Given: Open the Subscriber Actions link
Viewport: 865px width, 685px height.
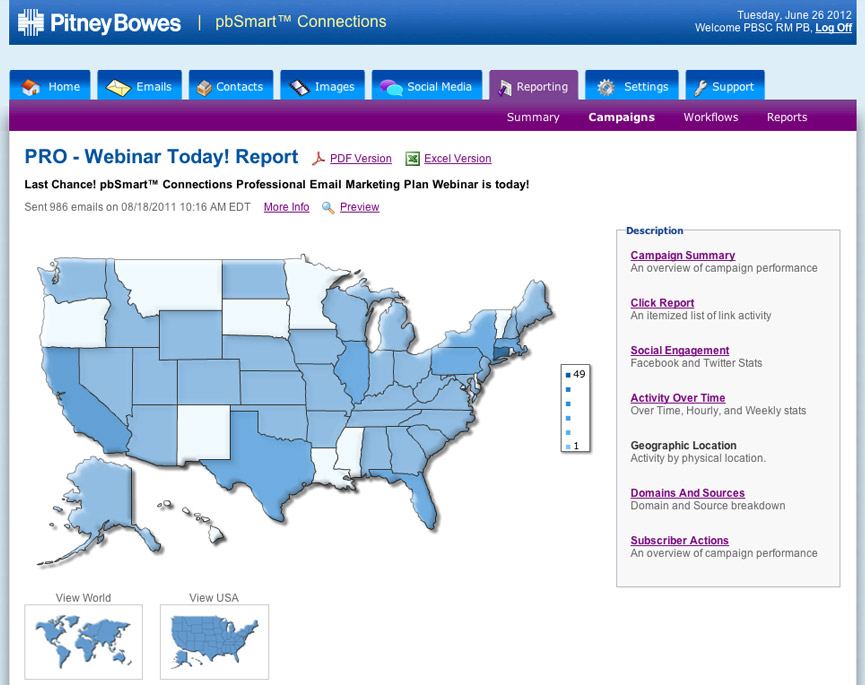Looking at the screenshot, I should tap(679, 540).
